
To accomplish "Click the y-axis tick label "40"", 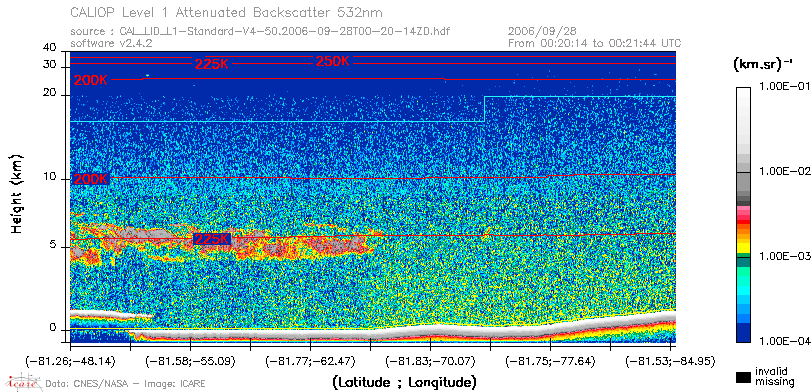I will 50,48.
